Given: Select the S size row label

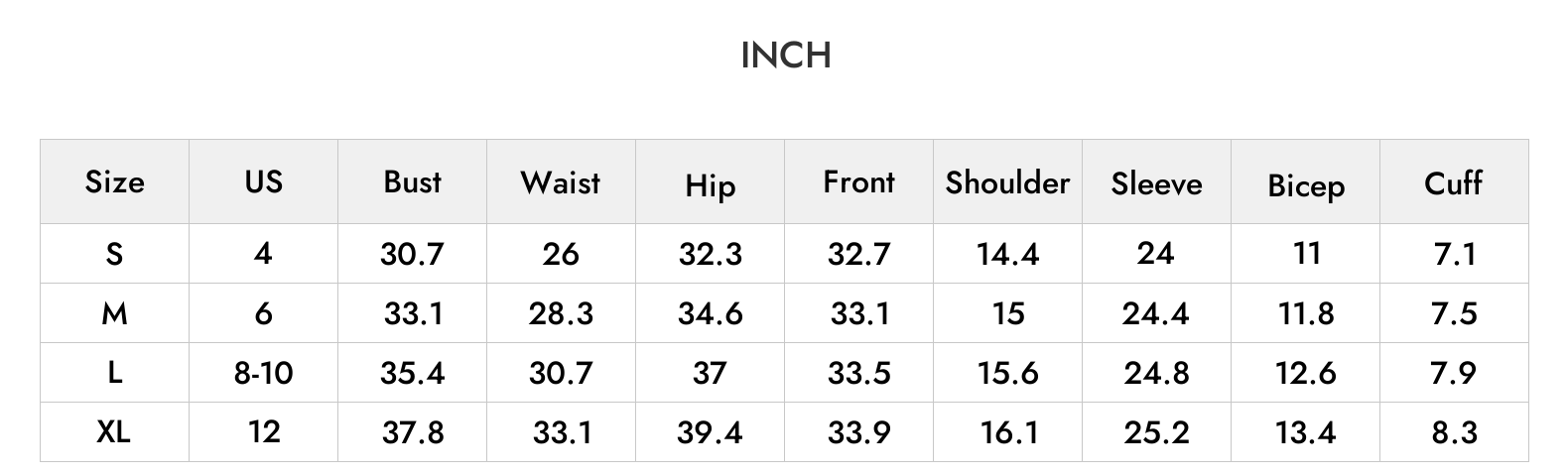Looking at the screenshot, I should 114,254.
